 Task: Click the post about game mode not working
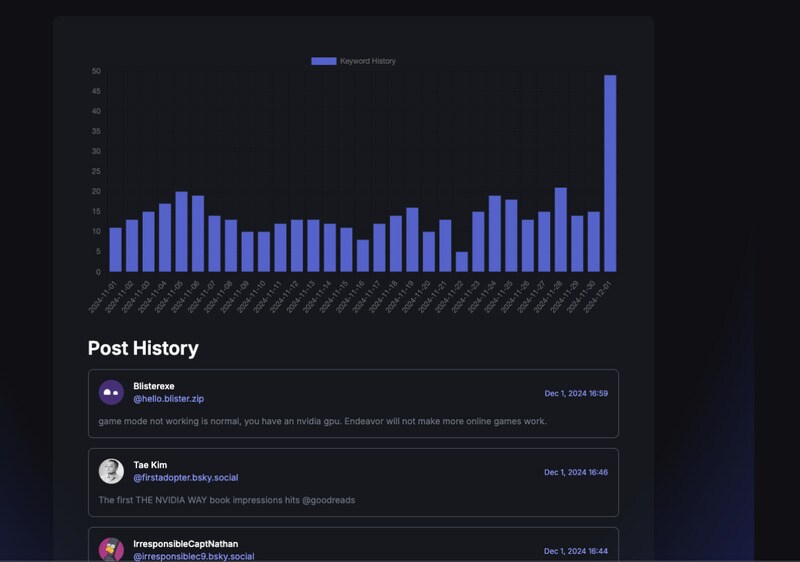[322, 421]
